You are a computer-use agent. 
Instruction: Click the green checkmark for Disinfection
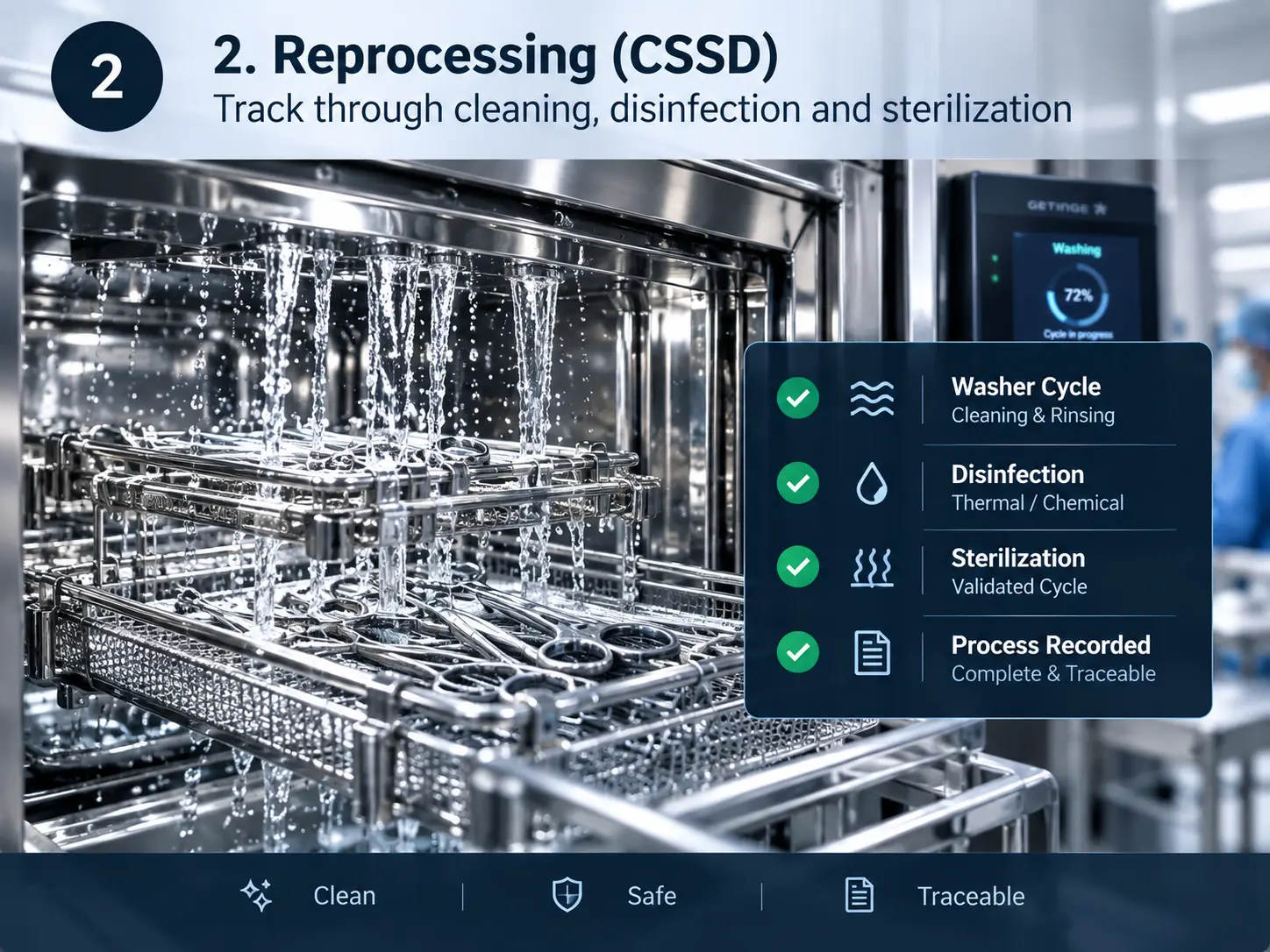pyautogui.click(x=798, y=483)
